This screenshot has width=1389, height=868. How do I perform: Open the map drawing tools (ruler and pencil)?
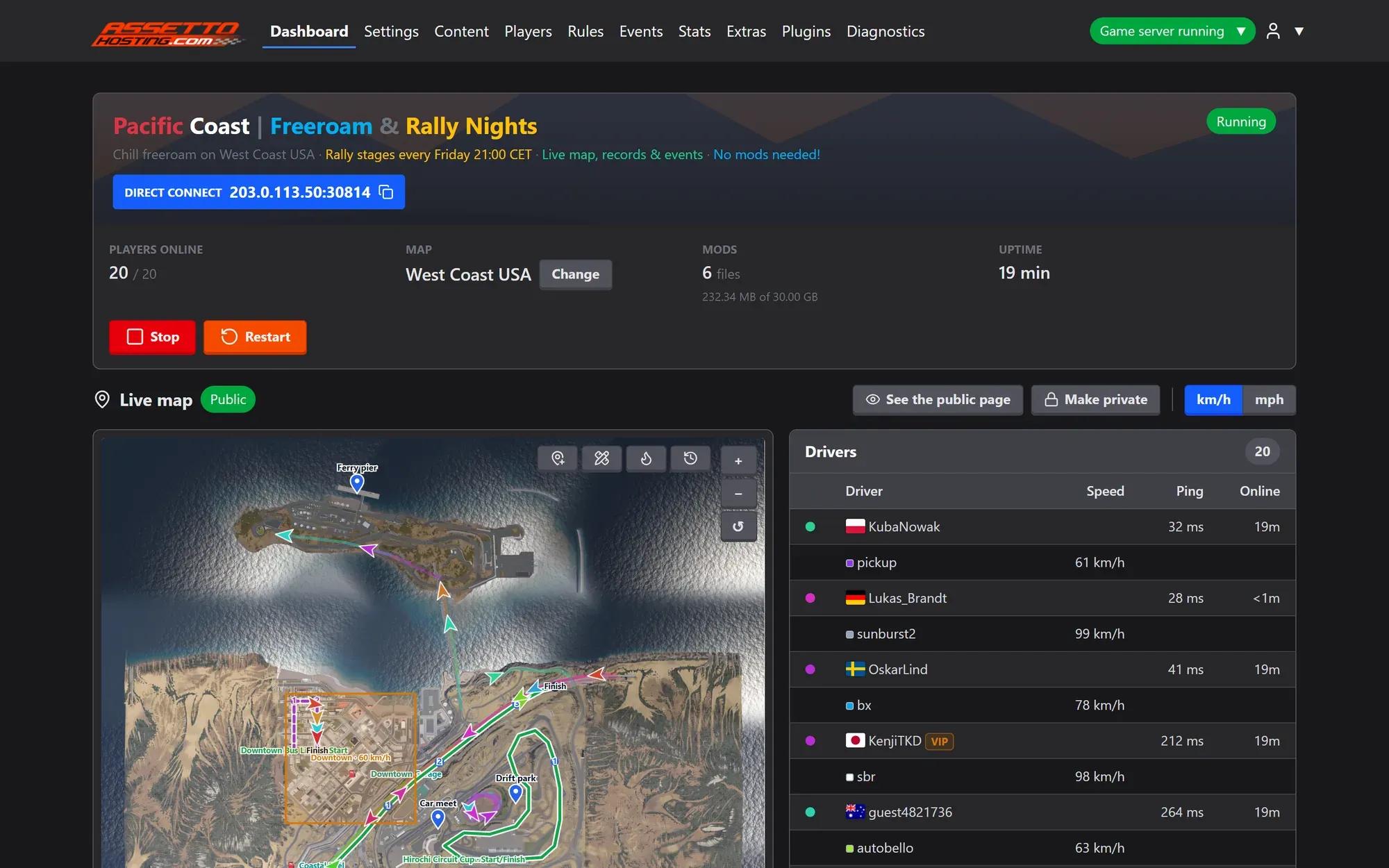pyautogui.click(x=601, y=458)
